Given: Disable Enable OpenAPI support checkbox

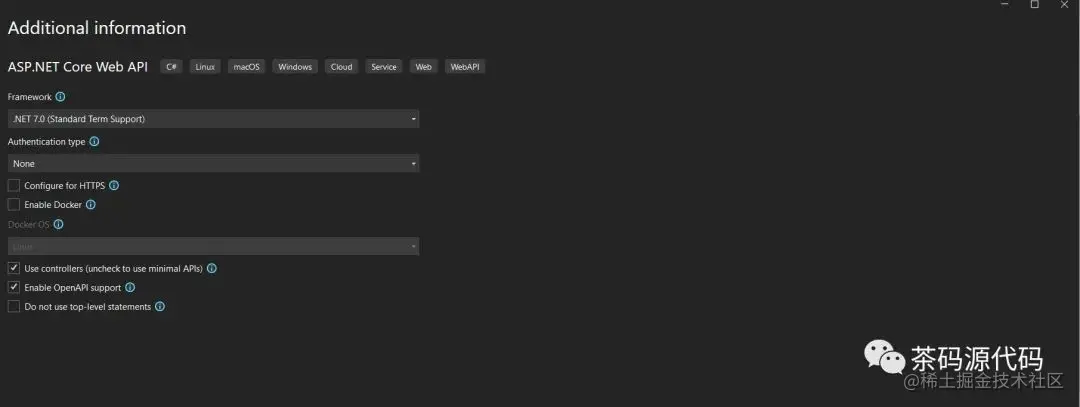Looking at the screenshot, I should coord(14,287).
